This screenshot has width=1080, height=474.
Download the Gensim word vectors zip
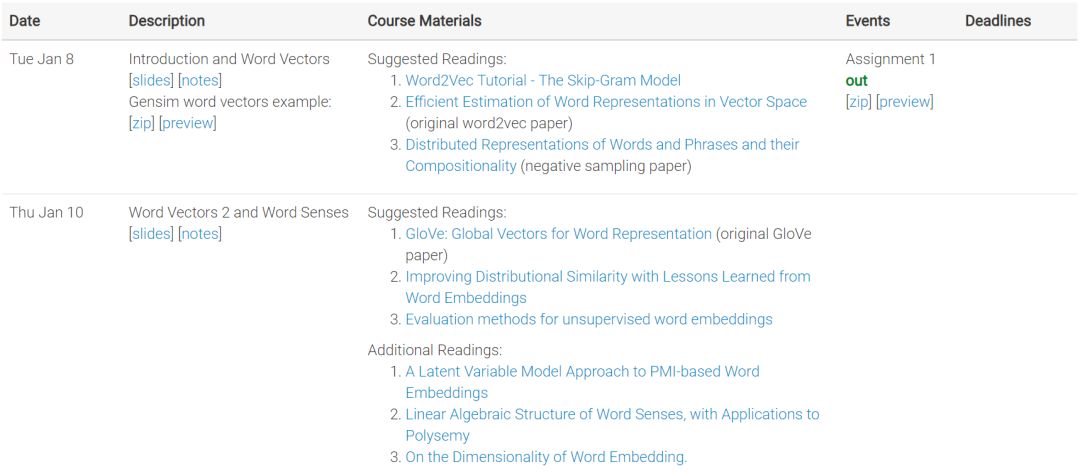click(x=142, y=123)
